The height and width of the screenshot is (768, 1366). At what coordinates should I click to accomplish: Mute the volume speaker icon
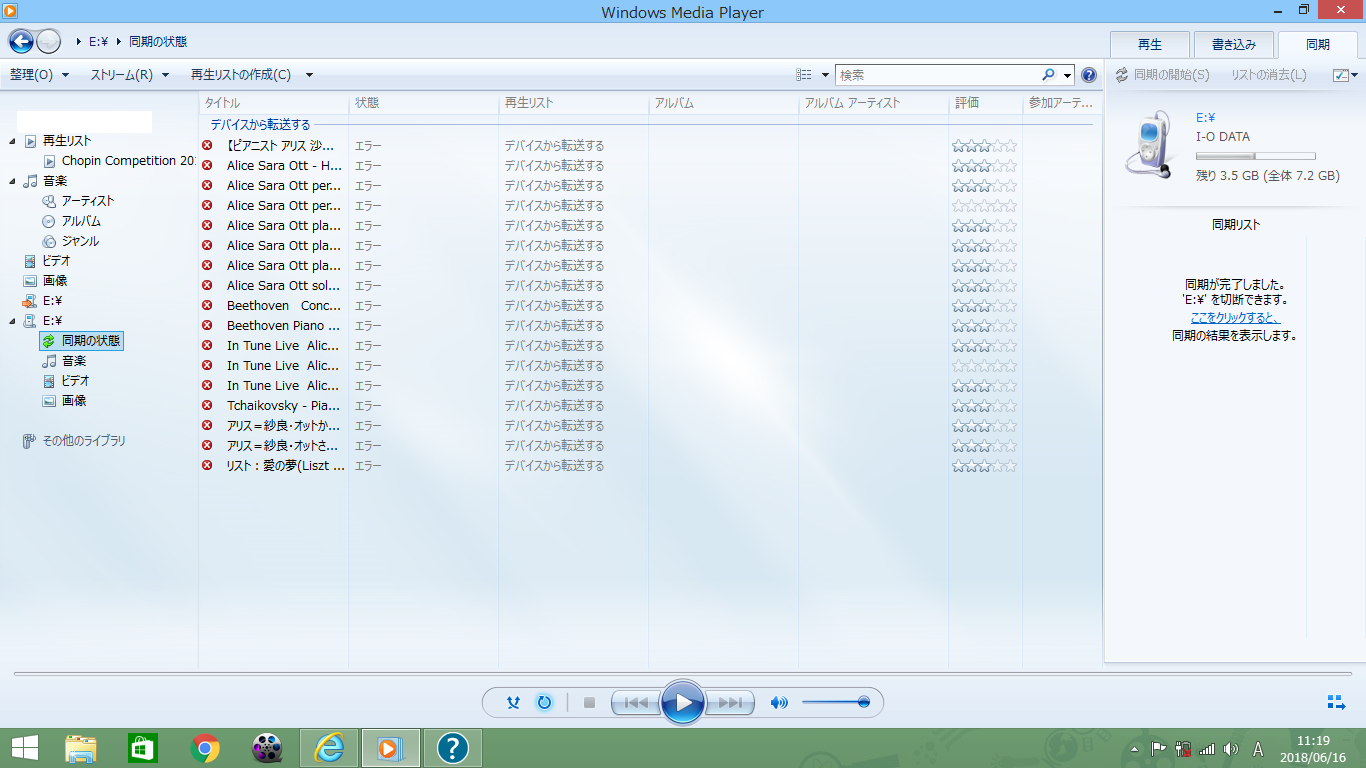point(778,703)
